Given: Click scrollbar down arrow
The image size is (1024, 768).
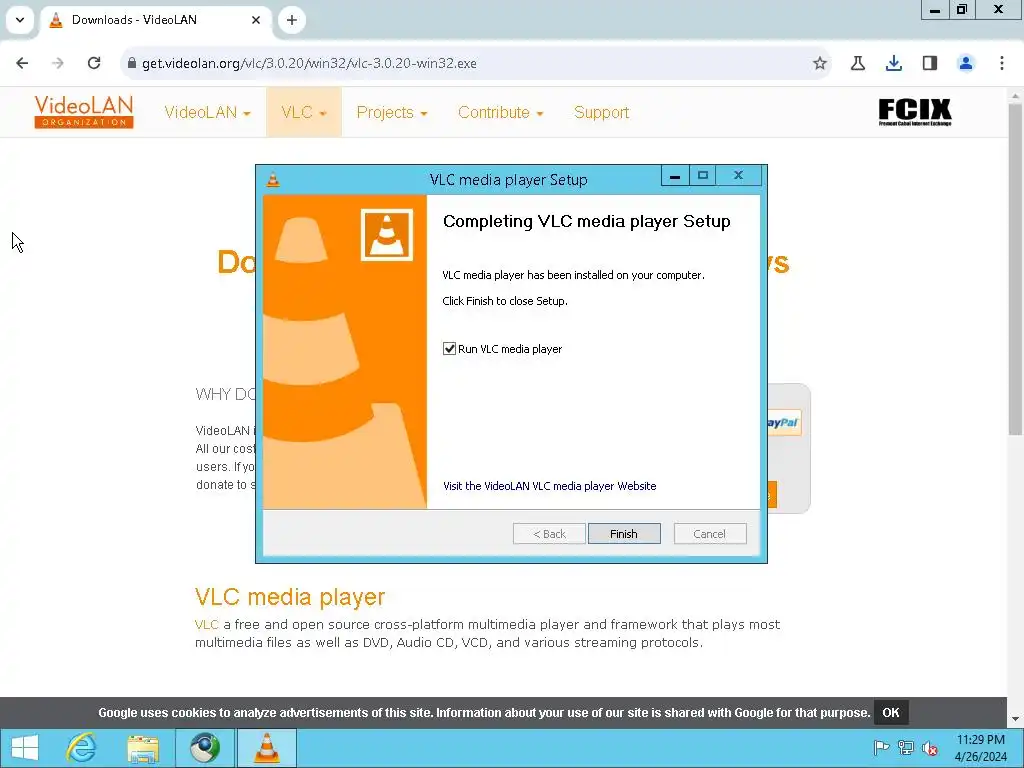Looking at the screenshot, I should click(1015, 720).
